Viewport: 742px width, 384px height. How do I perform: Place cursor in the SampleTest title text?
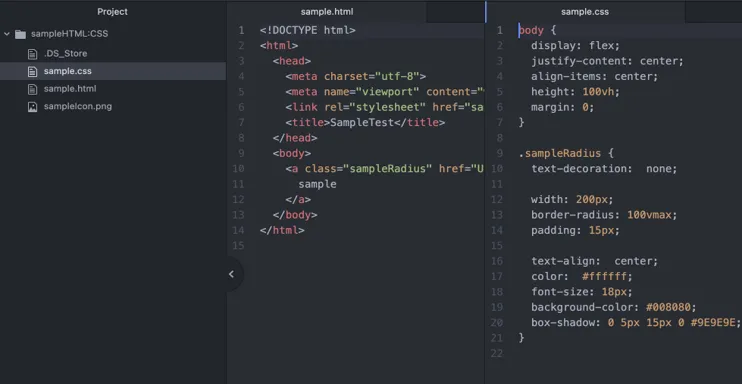click(362, 123)
